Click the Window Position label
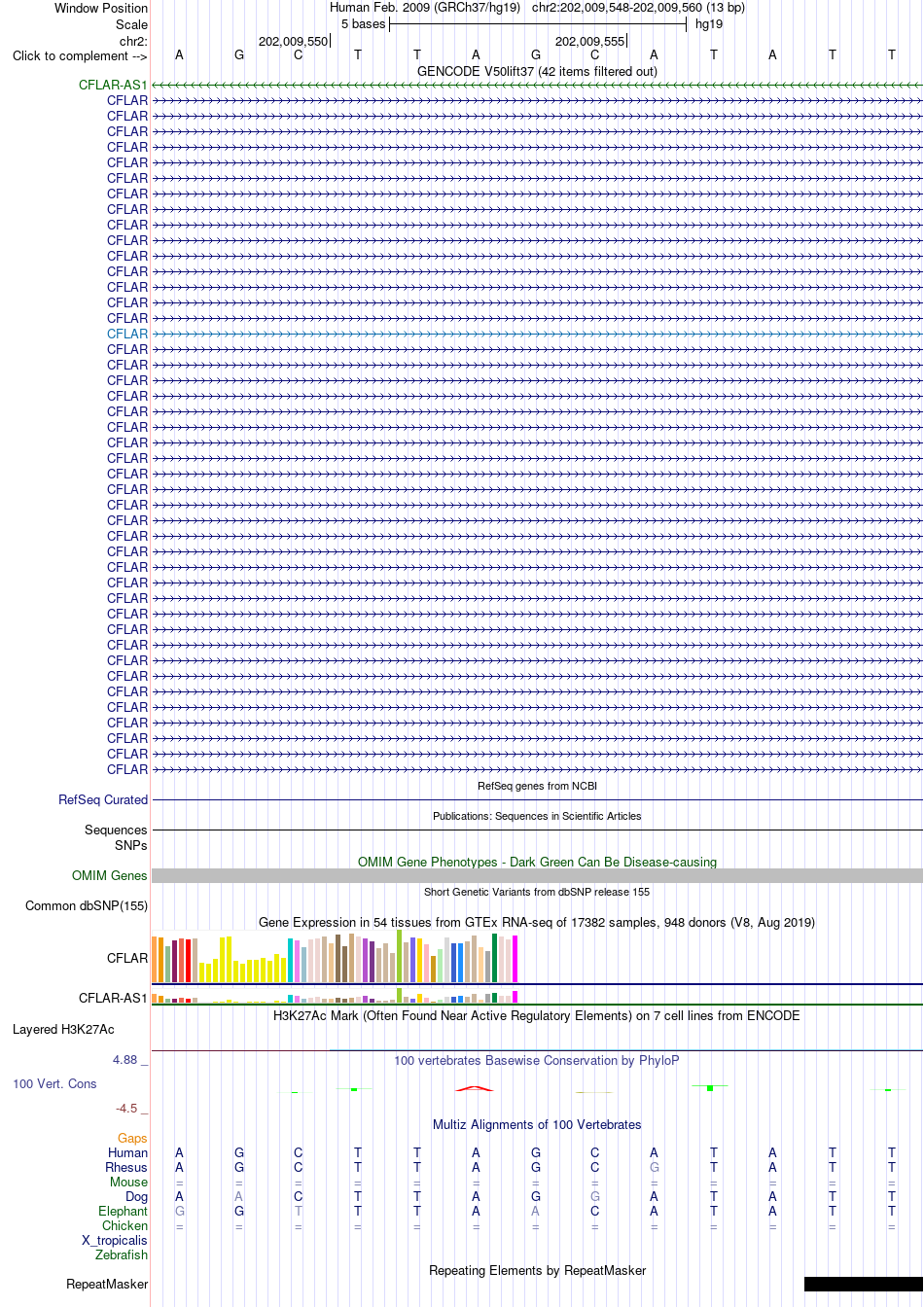Screen dimensions: 924x1307 (101, 8)
